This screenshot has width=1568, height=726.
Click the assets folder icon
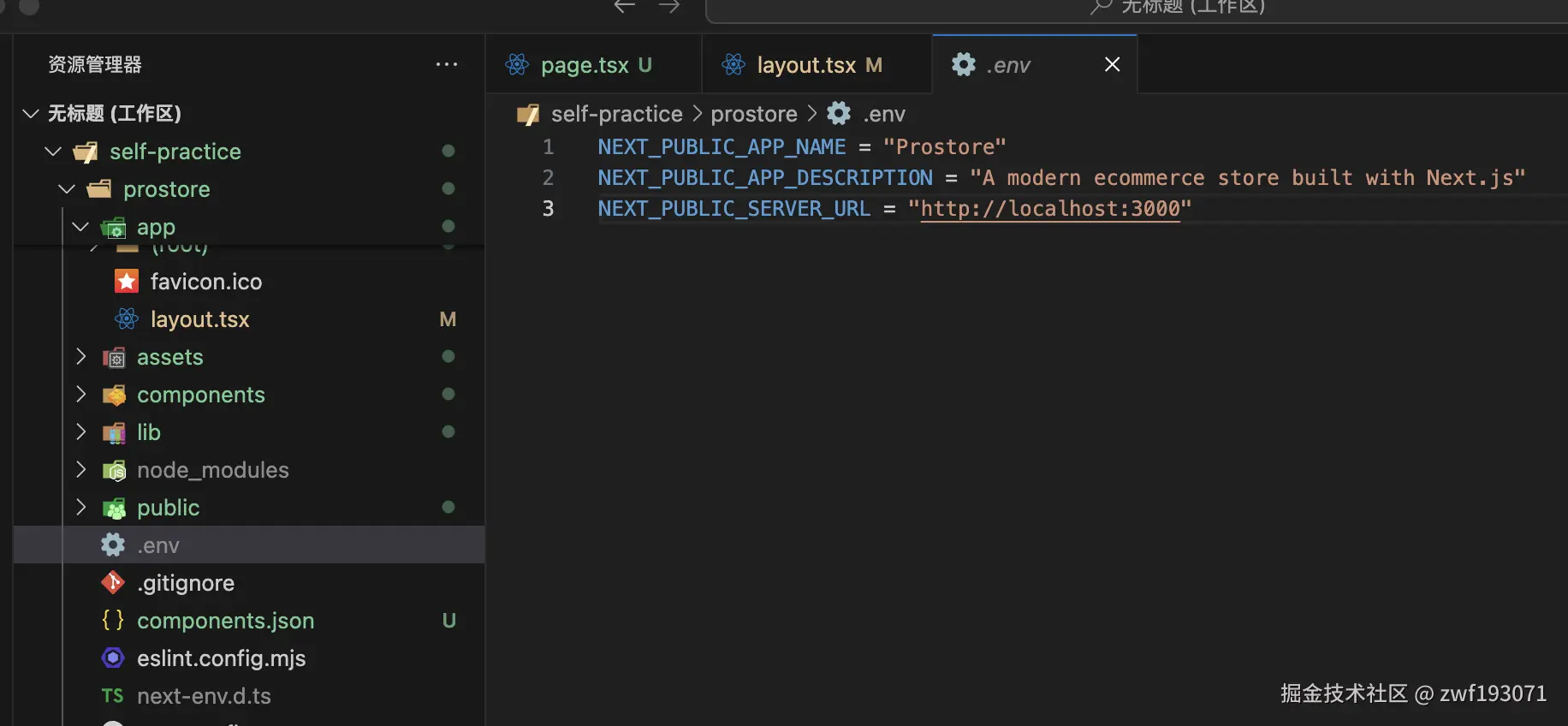[x=114, y=357]
